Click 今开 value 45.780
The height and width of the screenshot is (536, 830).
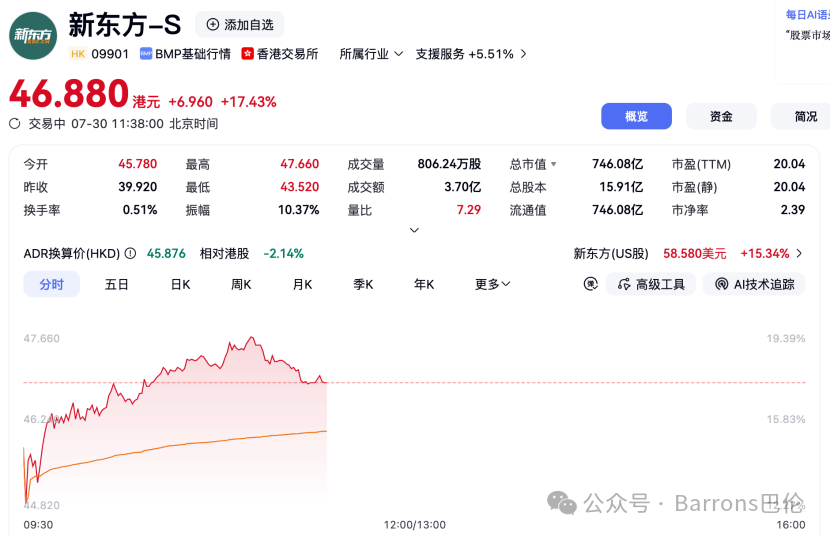[x=138, y=164]
